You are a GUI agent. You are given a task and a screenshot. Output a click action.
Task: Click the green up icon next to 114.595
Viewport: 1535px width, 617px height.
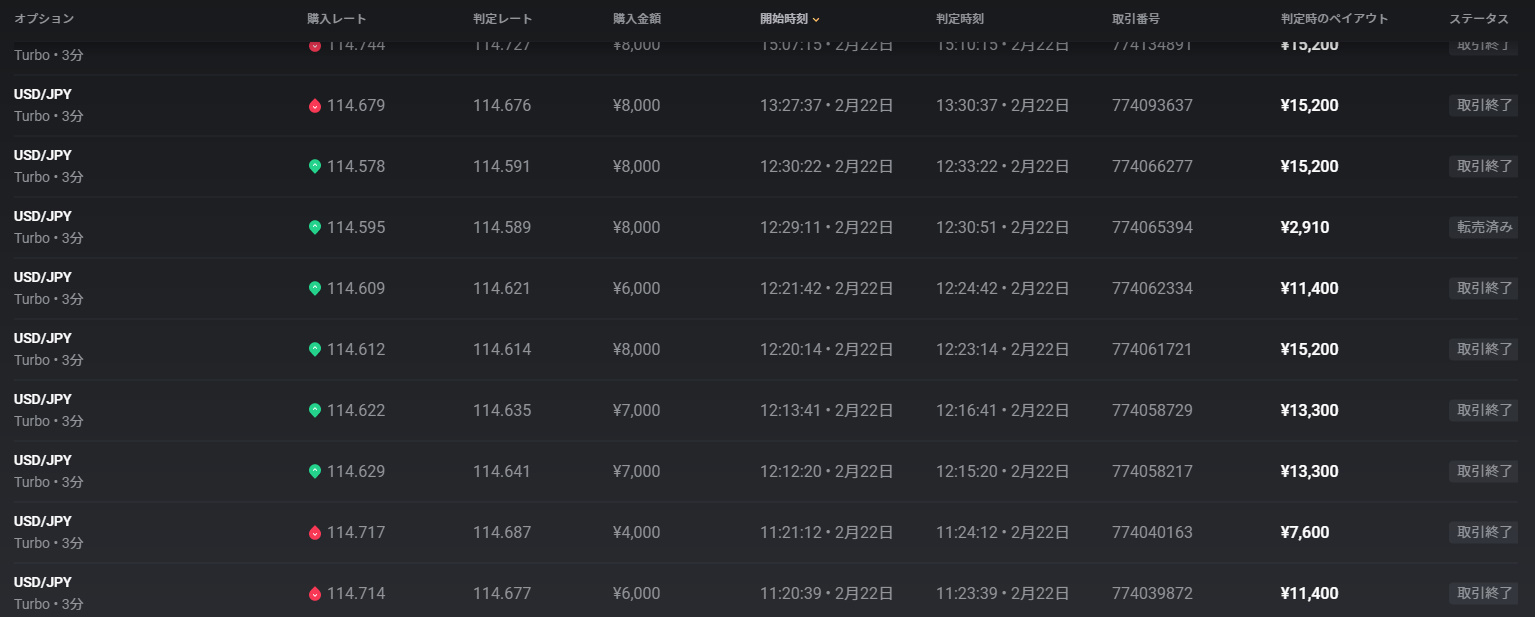[x=315, y=228]
